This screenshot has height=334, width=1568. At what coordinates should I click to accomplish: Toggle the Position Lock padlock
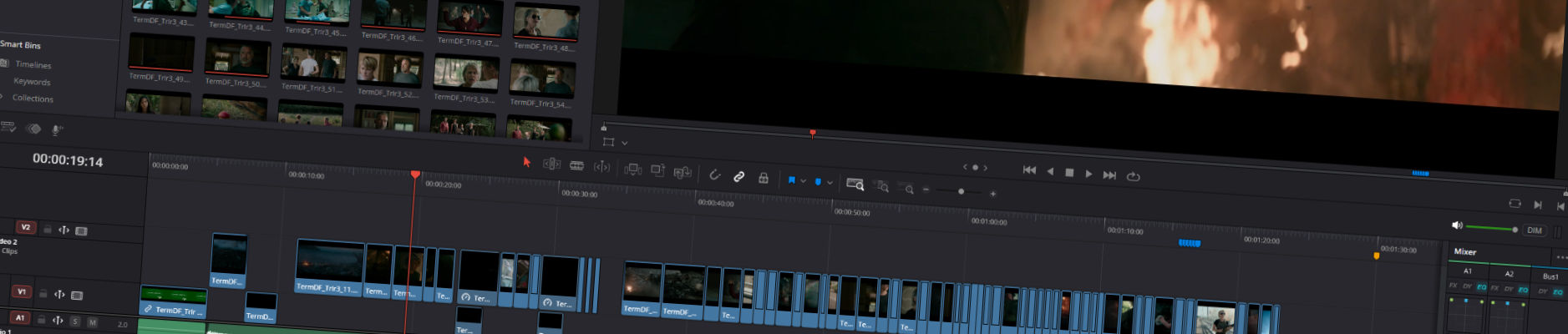pos(763,178)
